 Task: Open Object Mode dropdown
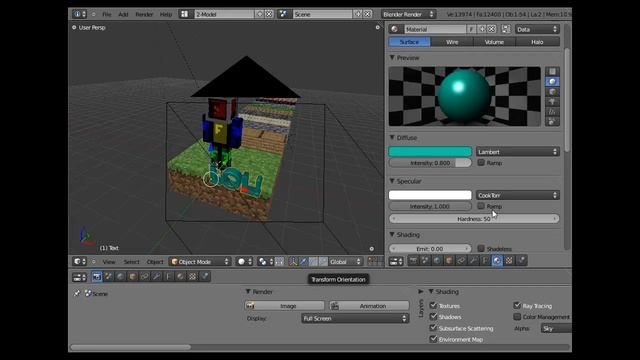tap(200, 262)
